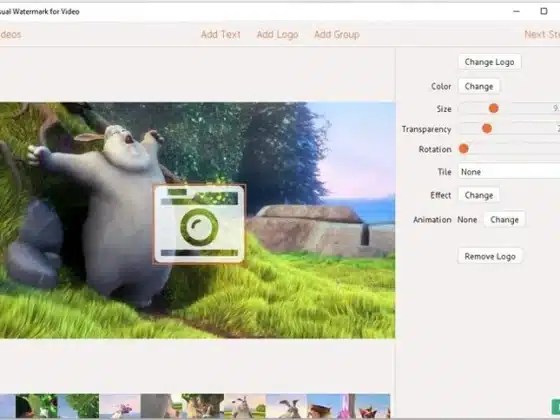Open the Tile dropdown showing None
Image resolution: width=560 pixels, height=420 pixels.
tap(509, 172)
